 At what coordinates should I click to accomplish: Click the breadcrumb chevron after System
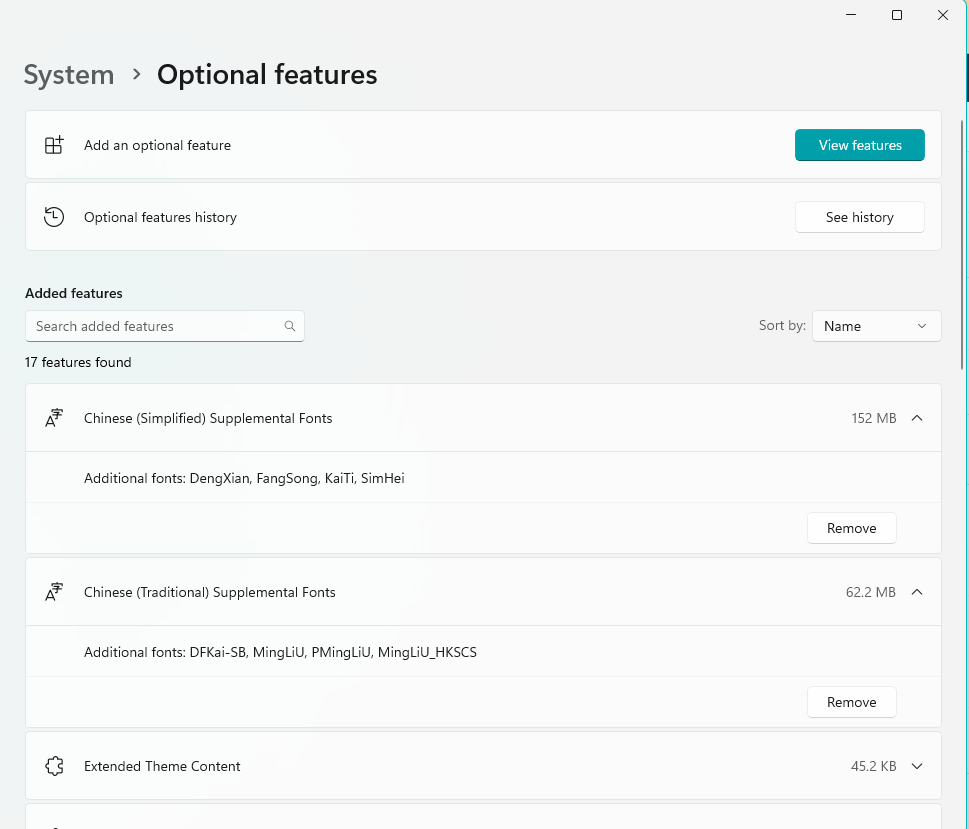click(137, 75)
